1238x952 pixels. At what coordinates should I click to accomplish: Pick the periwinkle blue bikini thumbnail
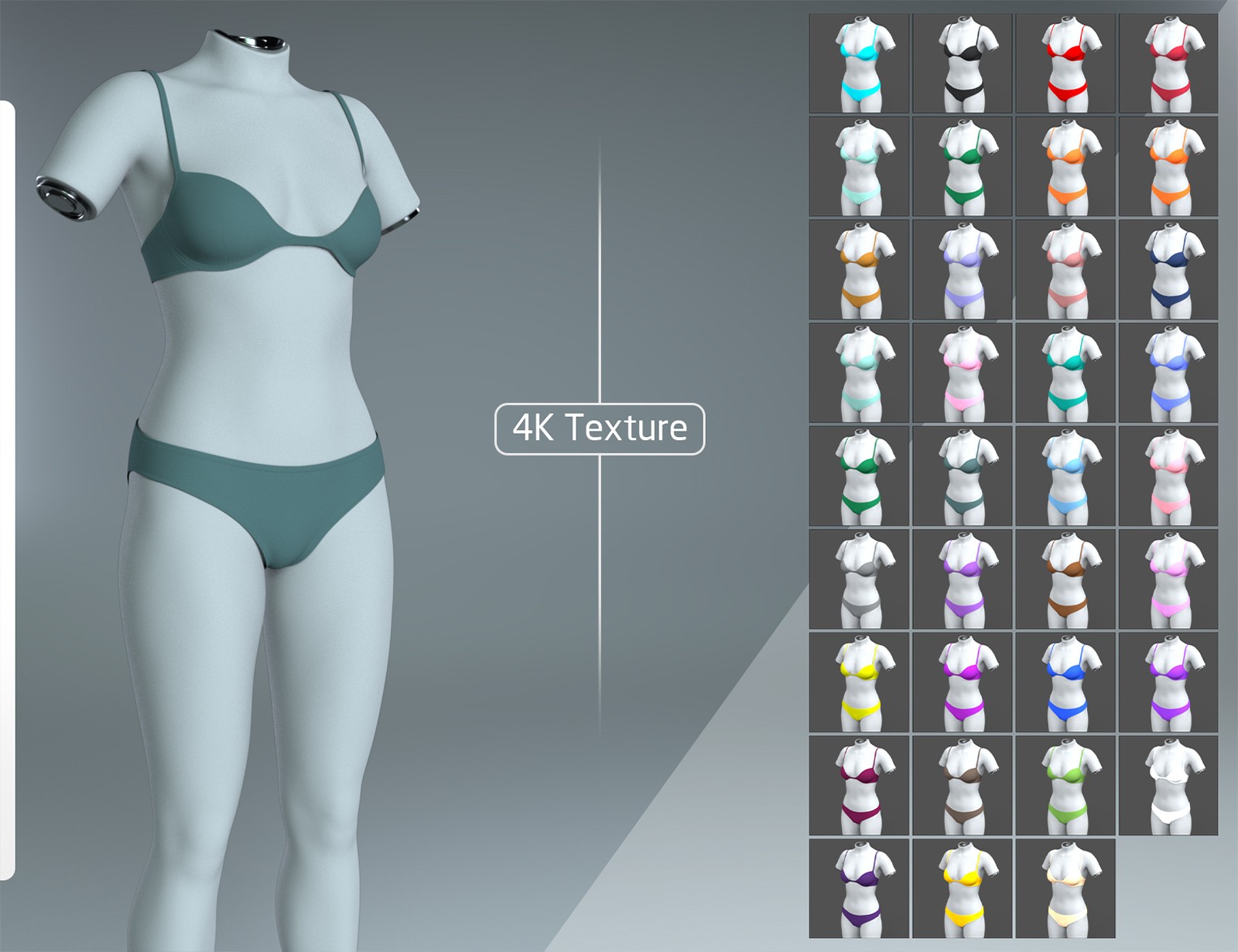pyautogui.click(x=1168, y=373)
